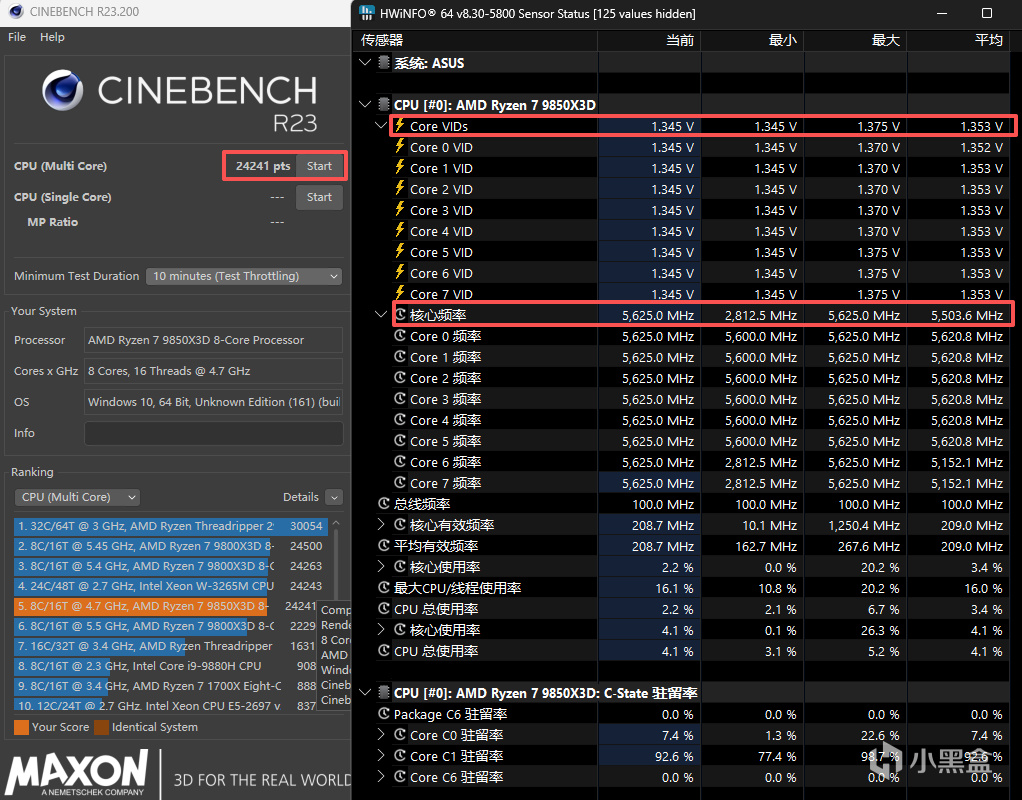
Task: Open the Minimum Test Duration dropdown
Action: pos(244,276)
